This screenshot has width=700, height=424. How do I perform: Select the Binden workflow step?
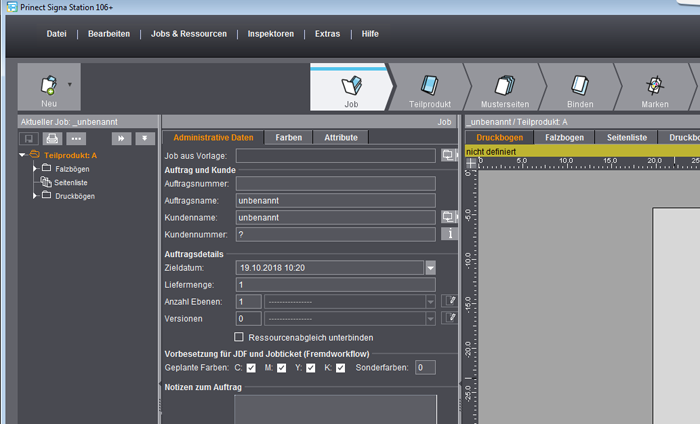(x=580, y=88)
